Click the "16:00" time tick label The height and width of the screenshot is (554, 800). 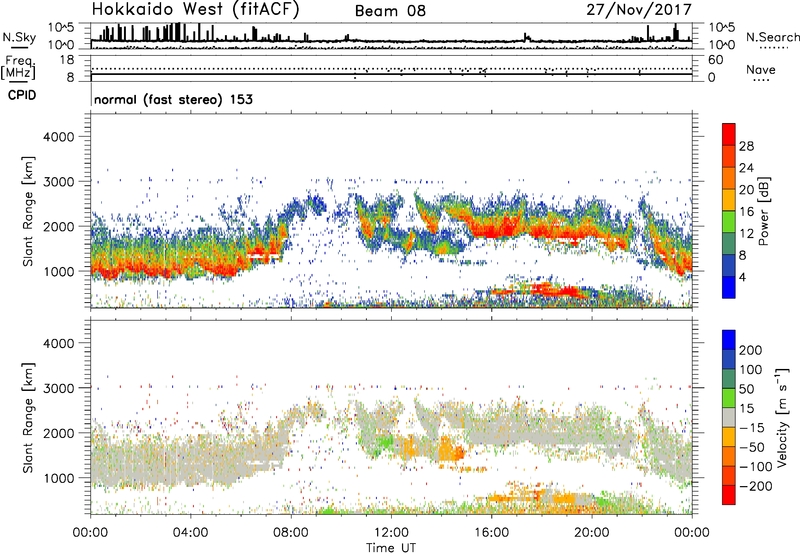(491, 533)
